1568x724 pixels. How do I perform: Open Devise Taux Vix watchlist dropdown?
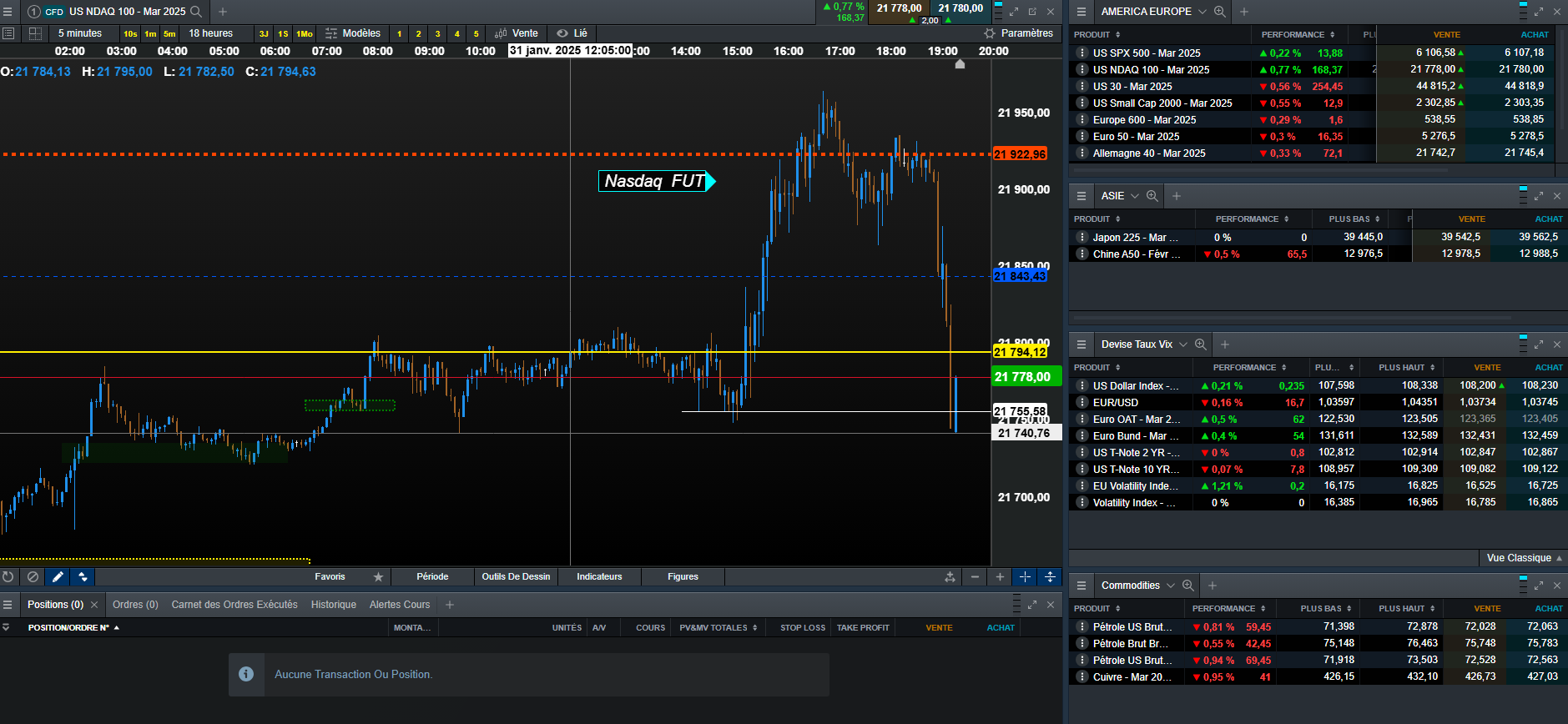[x=1183, y=344]
